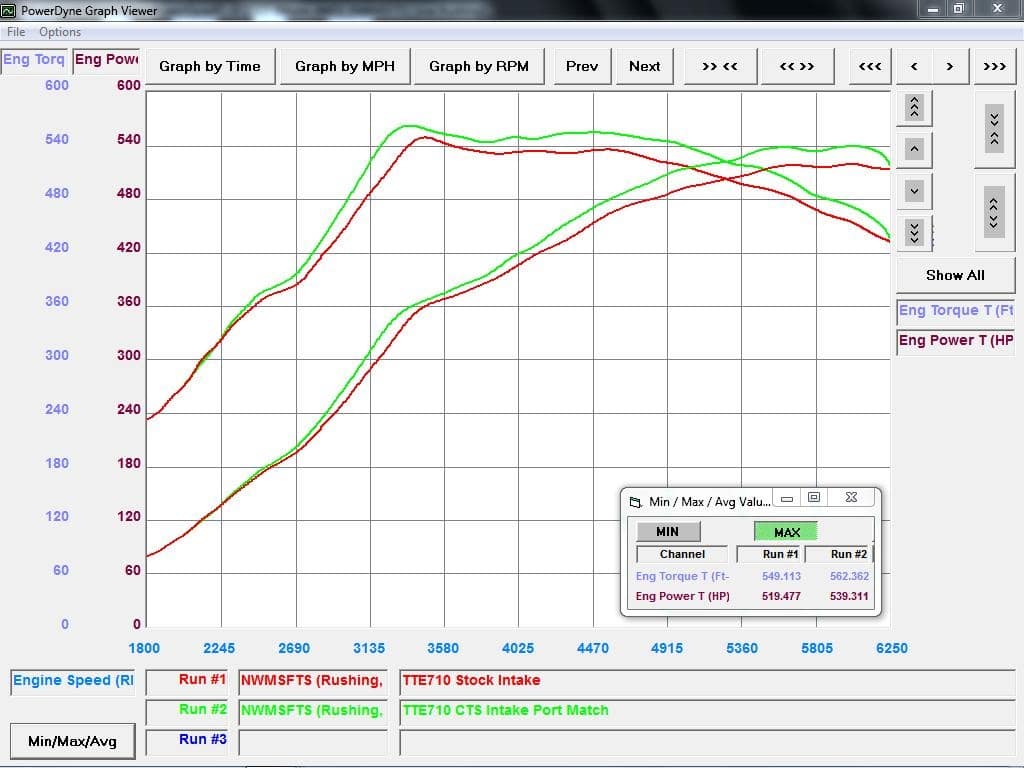Click the ">>>" fast-forward arrow icon
The image size is (1024, 768).
click(994, 66)
